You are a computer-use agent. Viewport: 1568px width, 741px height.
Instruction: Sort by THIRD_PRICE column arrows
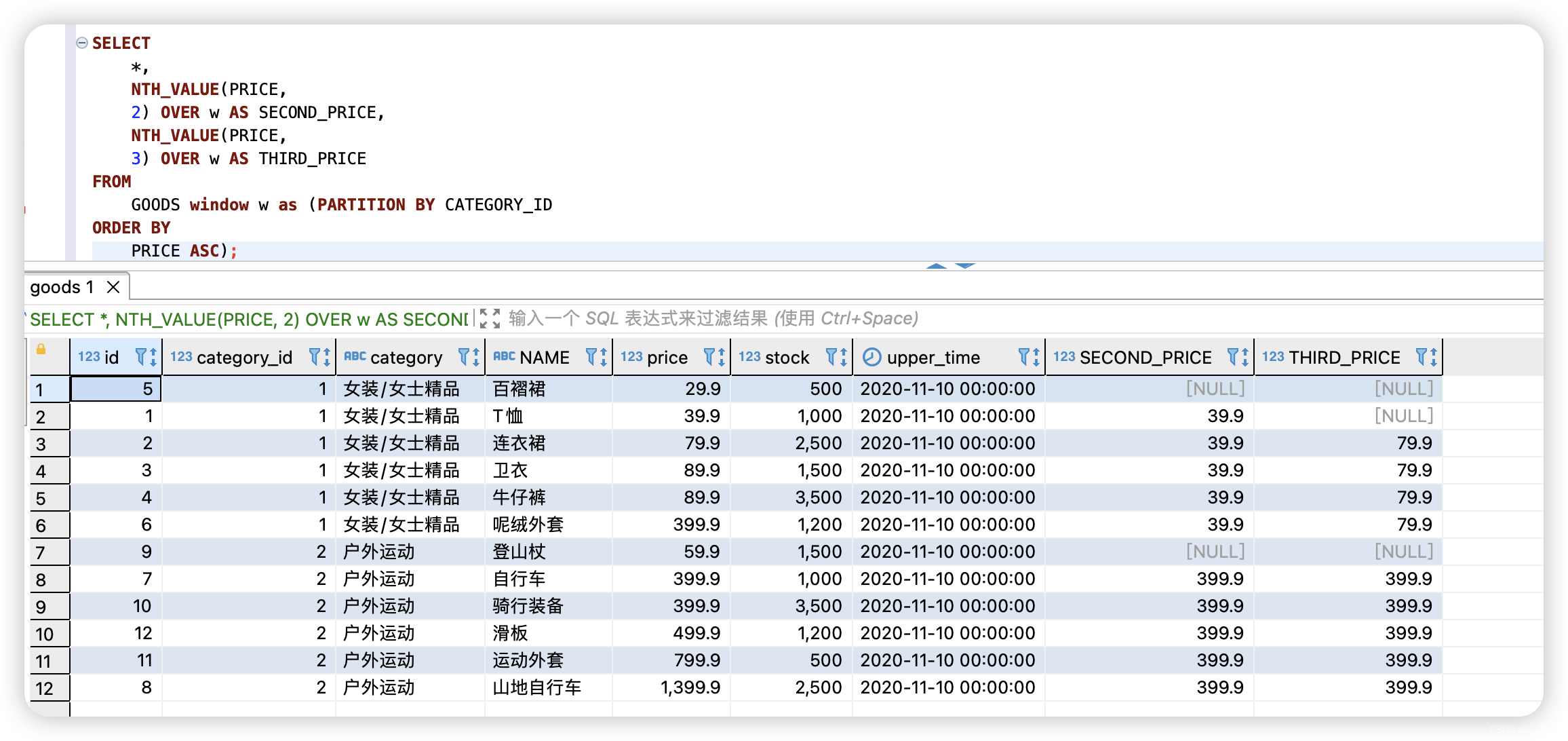[1434, 357]
